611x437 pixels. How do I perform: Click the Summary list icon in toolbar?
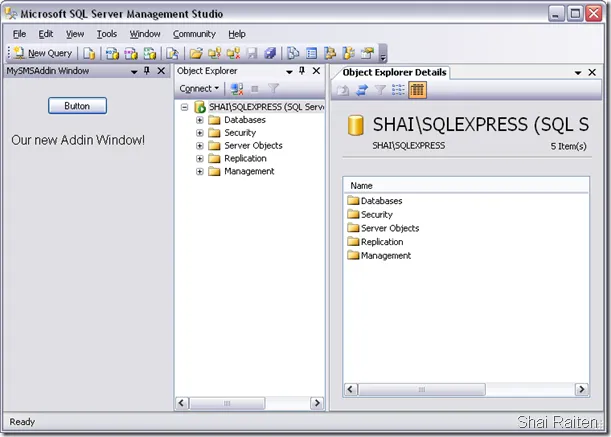coord(311,53)
